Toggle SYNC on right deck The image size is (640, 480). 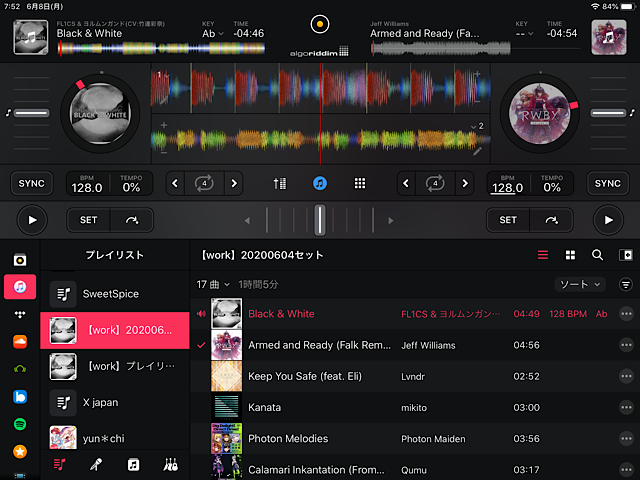607,183
